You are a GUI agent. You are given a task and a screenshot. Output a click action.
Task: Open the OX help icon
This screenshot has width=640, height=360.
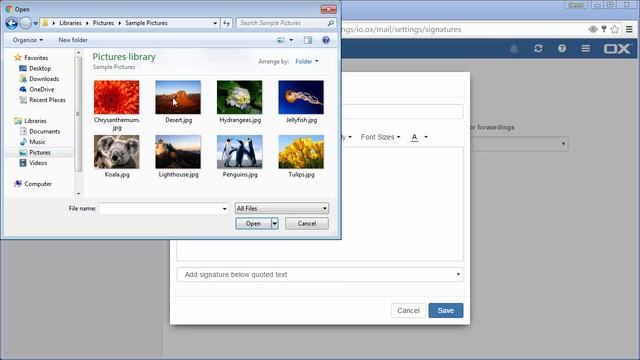click(562, 49)
